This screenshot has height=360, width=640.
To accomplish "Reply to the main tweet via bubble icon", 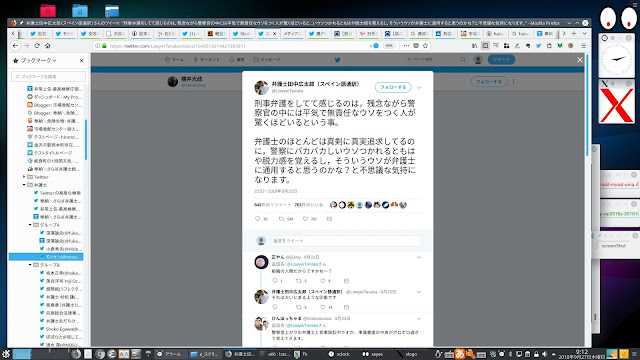I will click(258, 219).
